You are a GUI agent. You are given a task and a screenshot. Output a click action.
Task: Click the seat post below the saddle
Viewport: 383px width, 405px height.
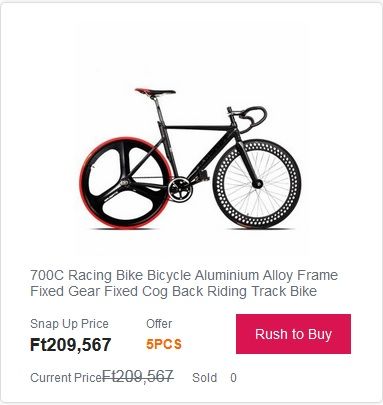pos(159,109)
